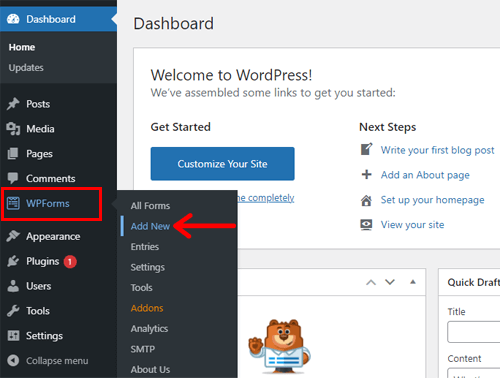Click the Dashboard gauge icon
Screen dimensions: 500x378
pyautogui.click(x=13, y=19)
